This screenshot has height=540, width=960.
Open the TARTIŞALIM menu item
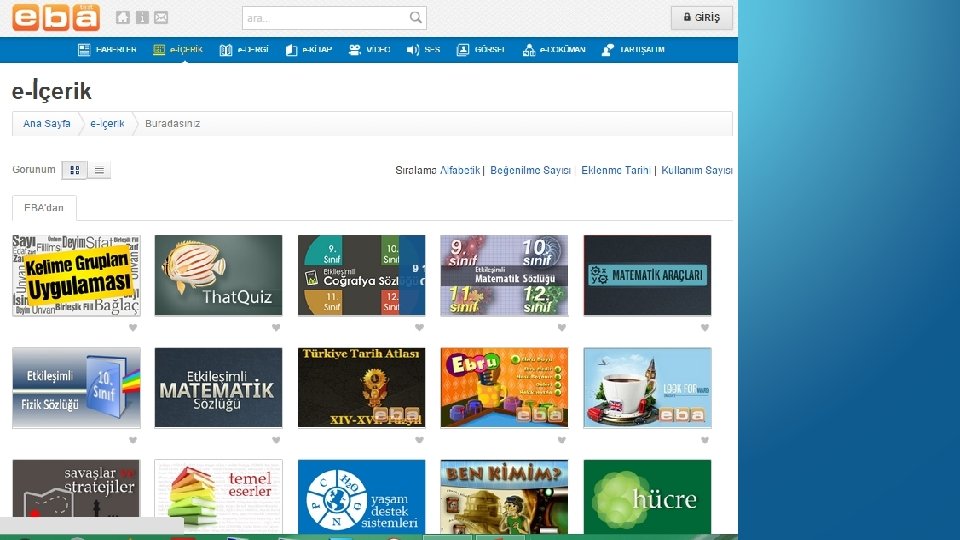633,50
